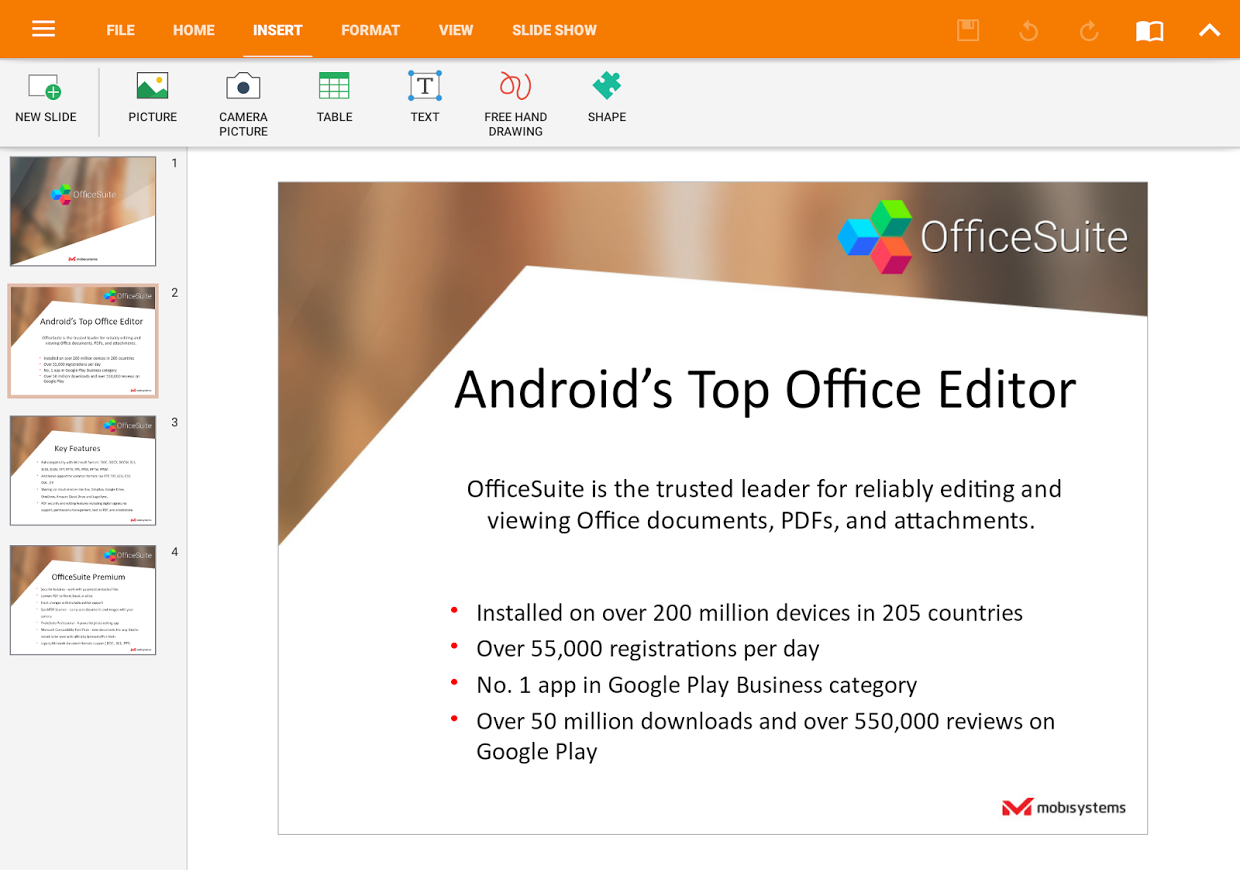Select slide 1 thumbnail

(83, 211)
